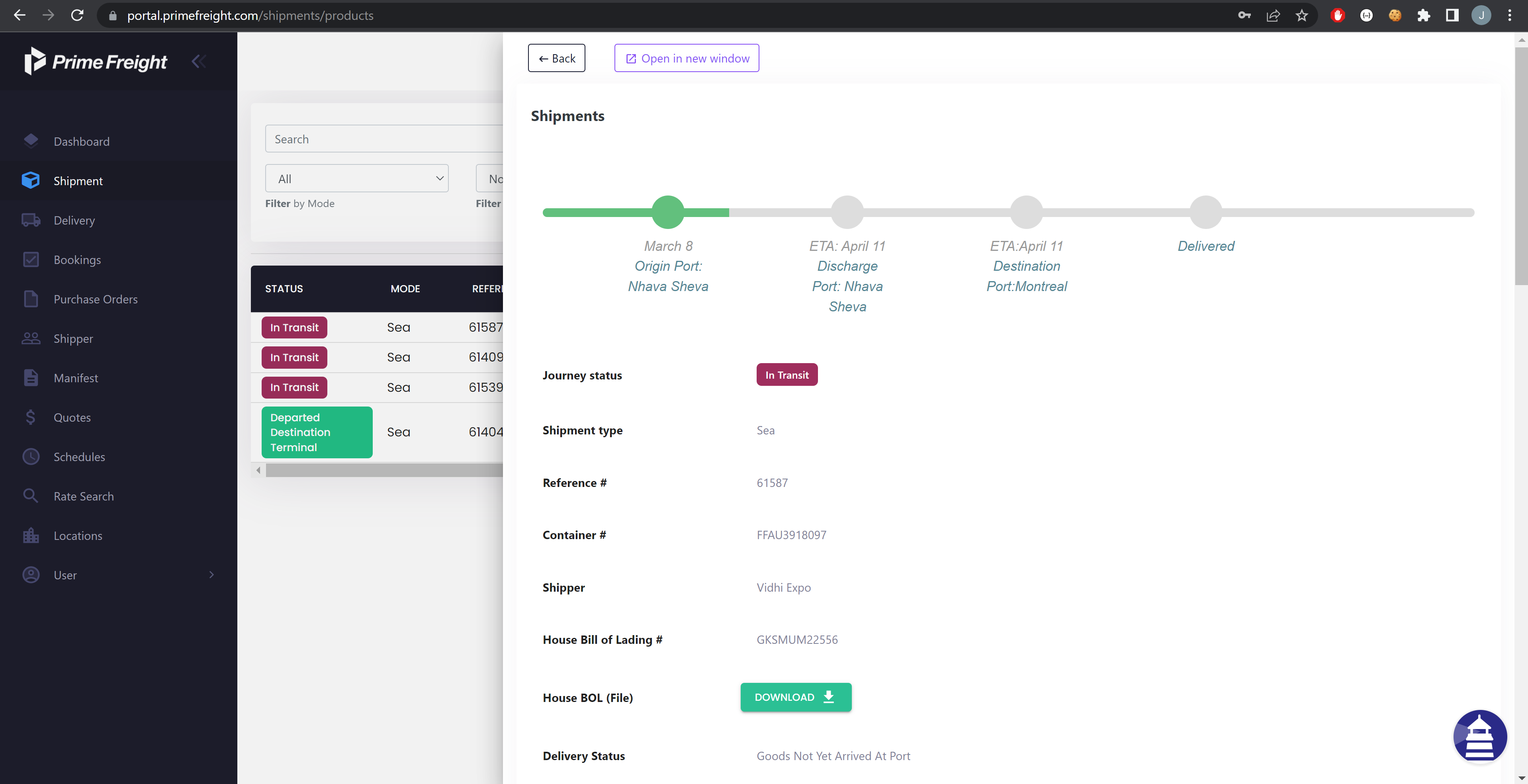This screenshot has height=784, width=1528.
Task: Click the Prime Freight logo
Action: coord(96,61)
